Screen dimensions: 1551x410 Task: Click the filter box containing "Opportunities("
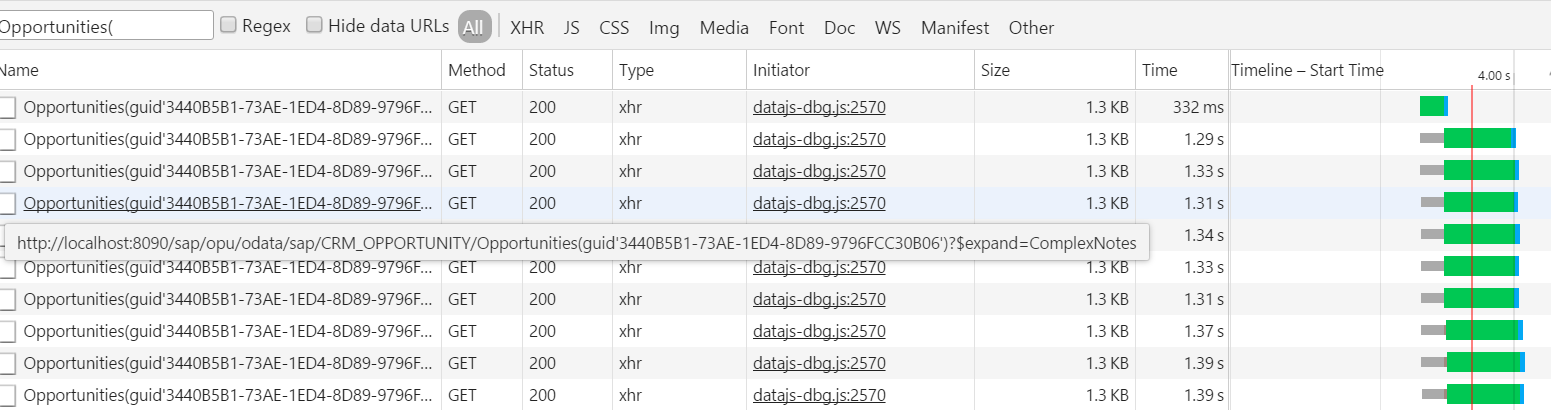pos(106,26)
